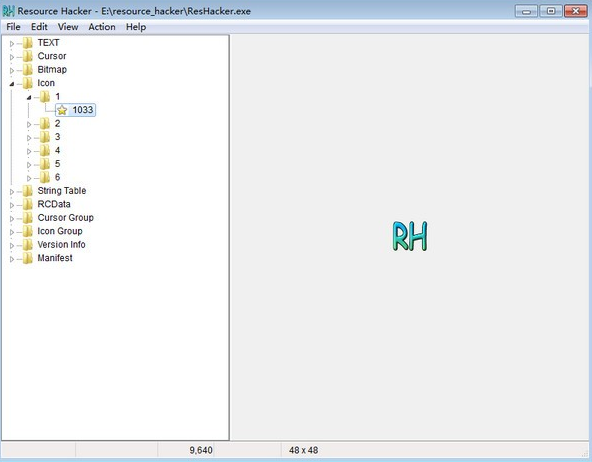Expand the TEXT resource node
The height and width of the screenshot is (462, 592).
pyautogui.click(x=12, y=44)
